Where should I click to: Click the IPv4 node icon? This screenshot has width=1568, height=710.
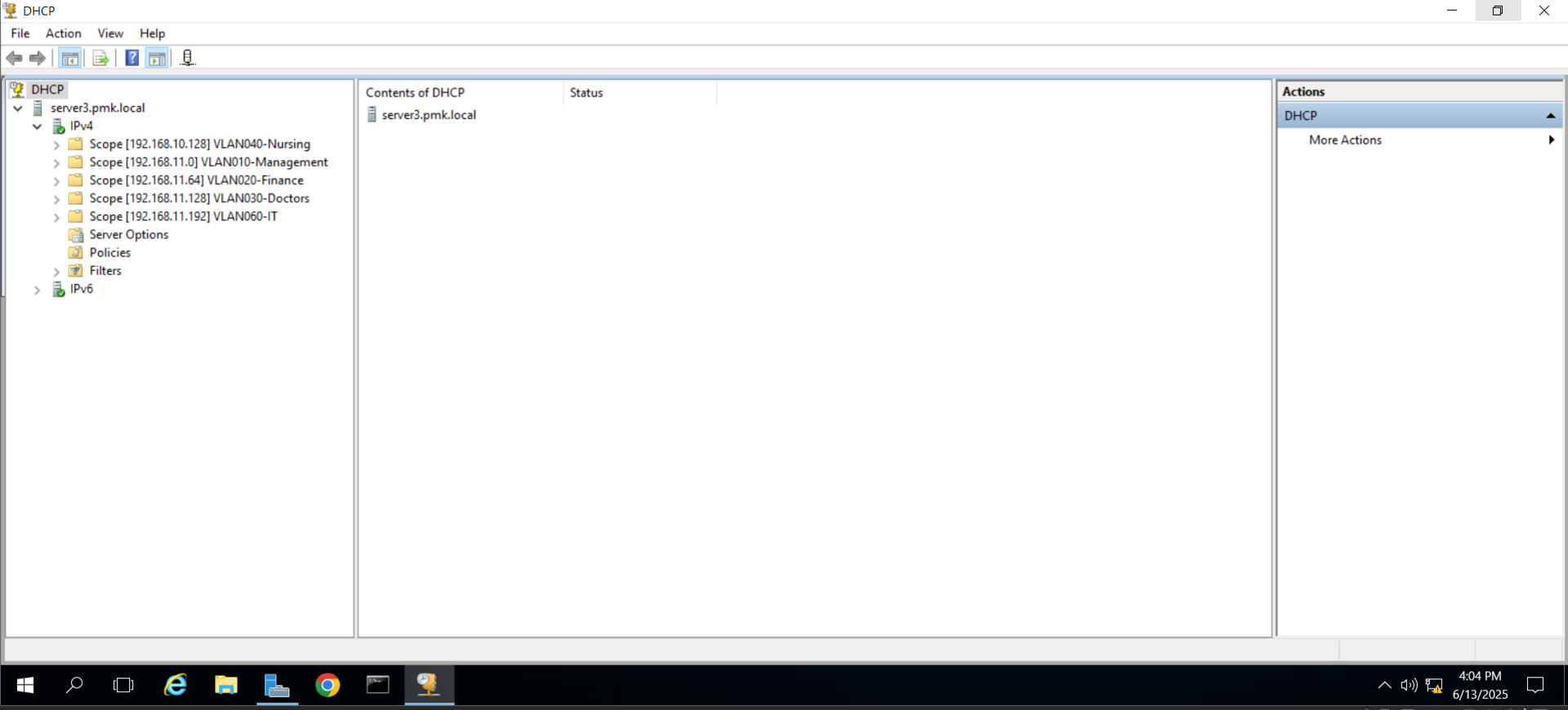click(59, 126)
